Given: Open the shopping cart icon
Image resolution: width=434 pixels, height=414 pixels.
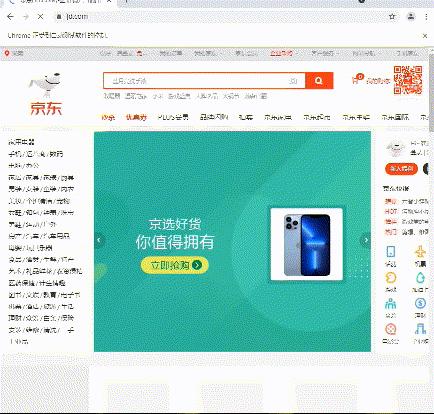Looking at the screenshot, I should [356, 80].
